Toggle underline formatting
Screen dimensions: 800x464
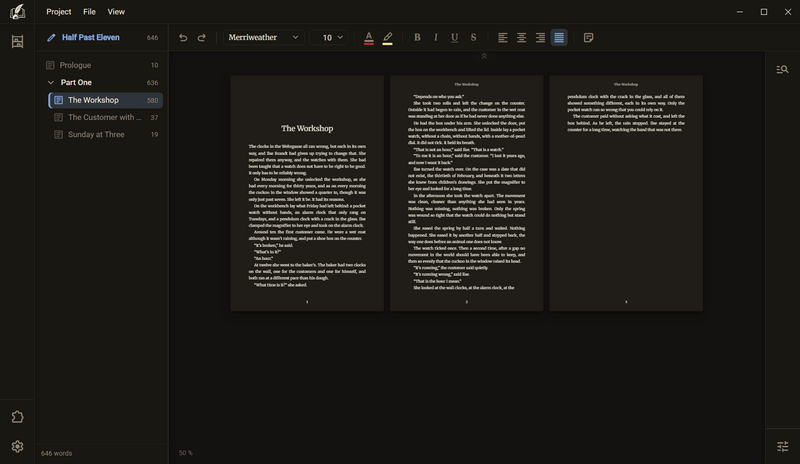455,38
